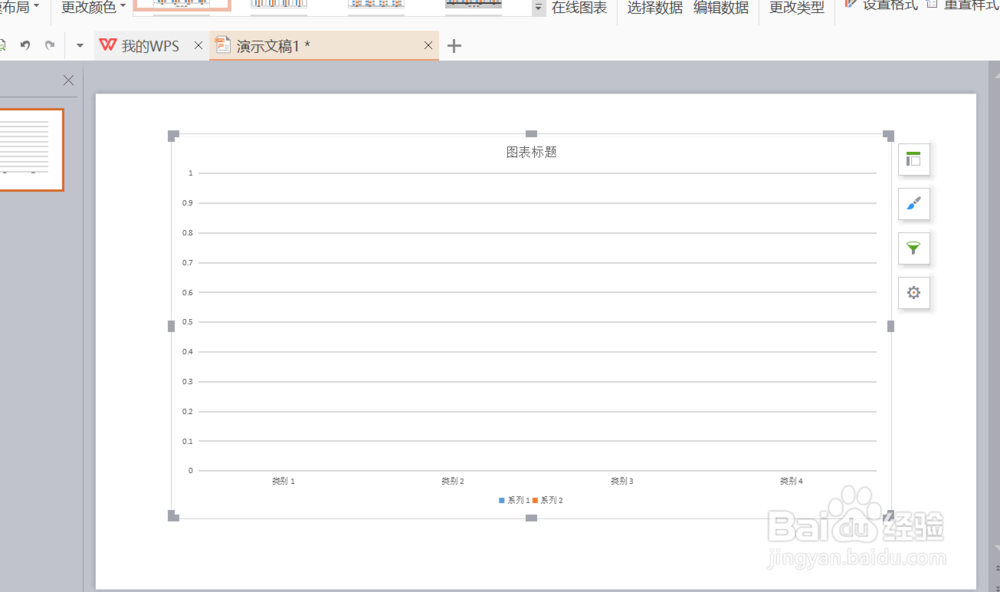Redo the last action
The height and width of the screenshot is (592, 1000).
51,45
